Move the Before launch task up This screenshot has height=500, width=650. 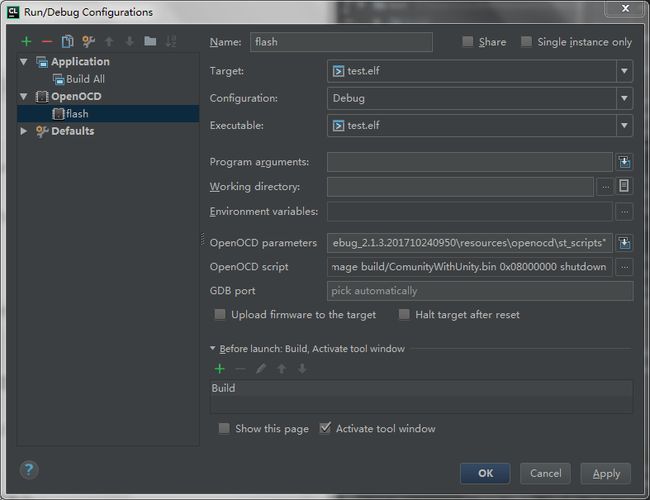tap(281, 369)
